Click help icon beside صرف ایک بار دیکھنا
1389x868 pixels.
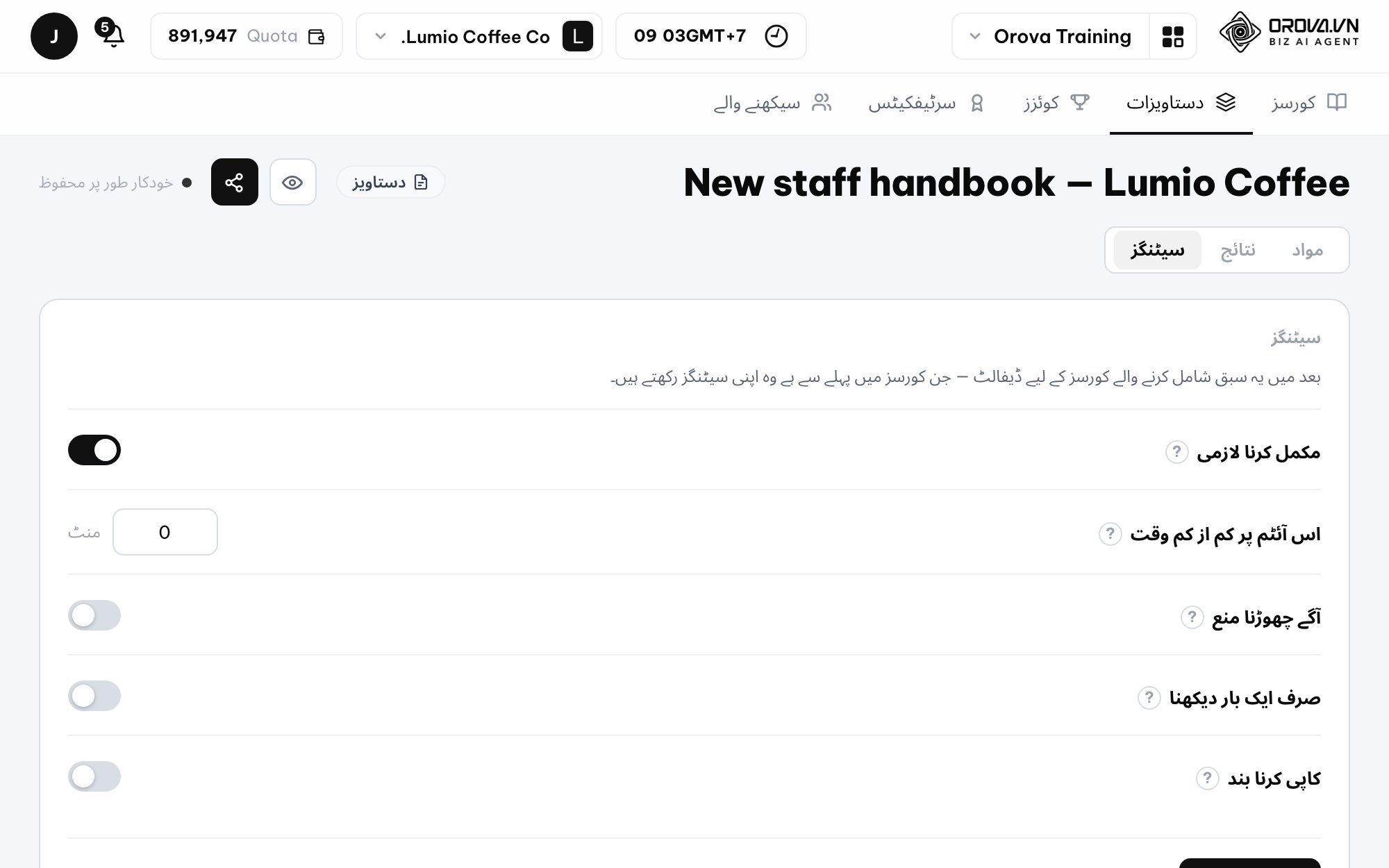(1149, 697)
